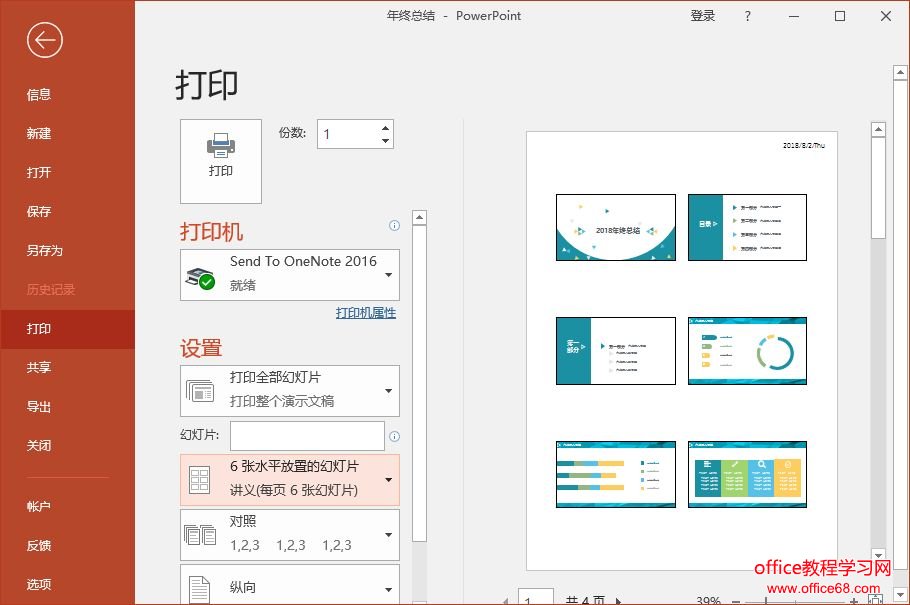The width and height of the screenshot is (910, 605).
Task: Click the printer info icon beside 打印机
Action: pyautogui.click(x=394, y=226)
